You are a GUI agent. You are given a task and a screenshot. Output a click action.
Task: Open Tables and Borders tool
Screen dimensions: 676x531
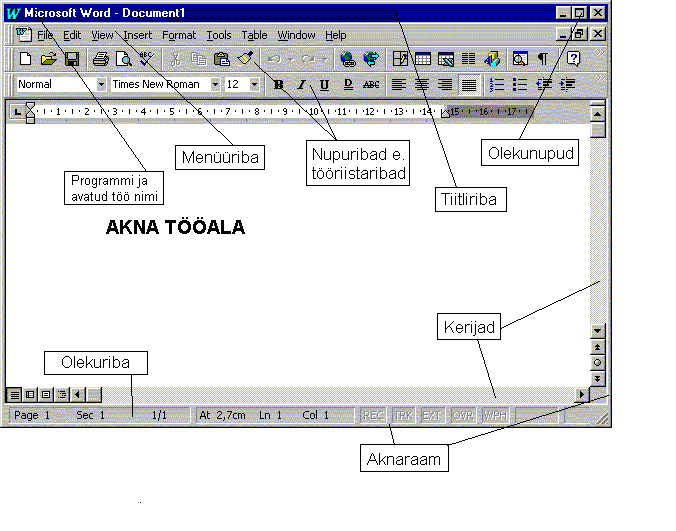[400, 59]
